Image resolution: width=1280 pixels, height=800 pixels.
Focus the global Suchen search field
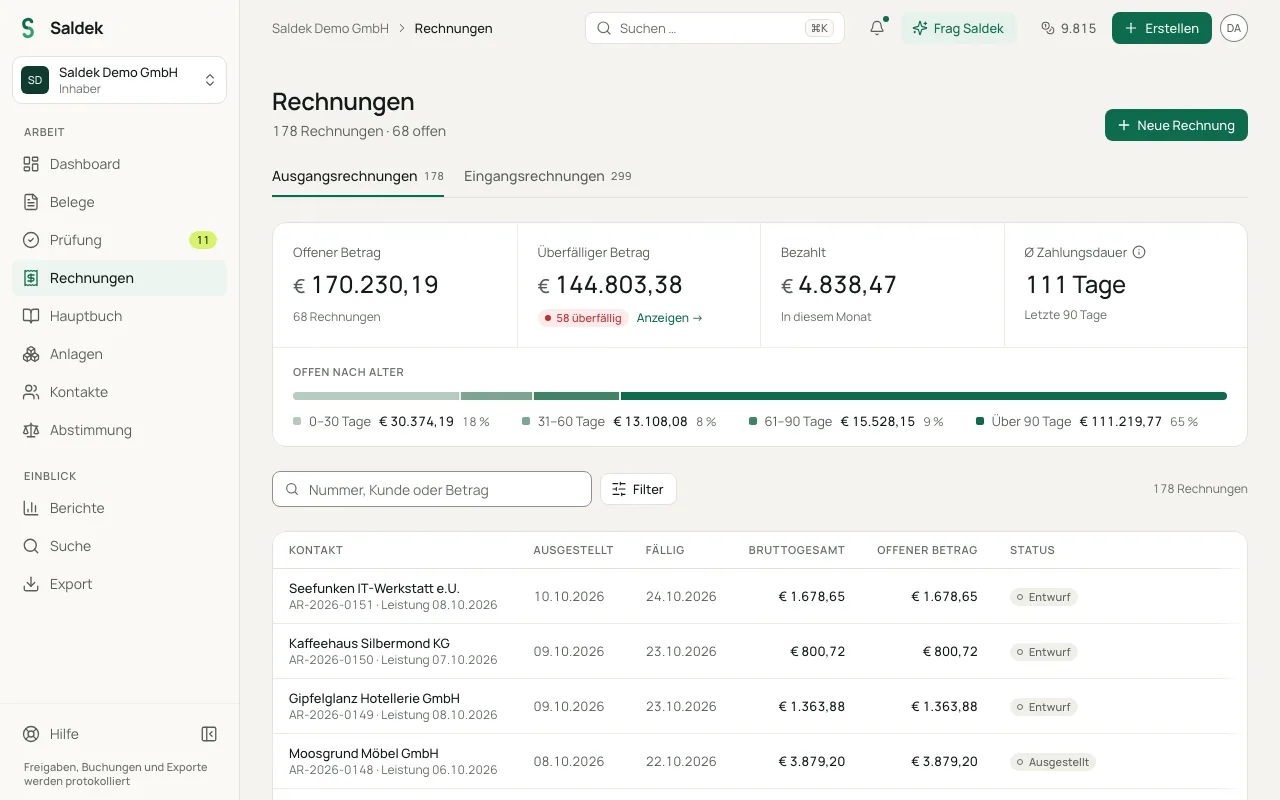point(715,28)
